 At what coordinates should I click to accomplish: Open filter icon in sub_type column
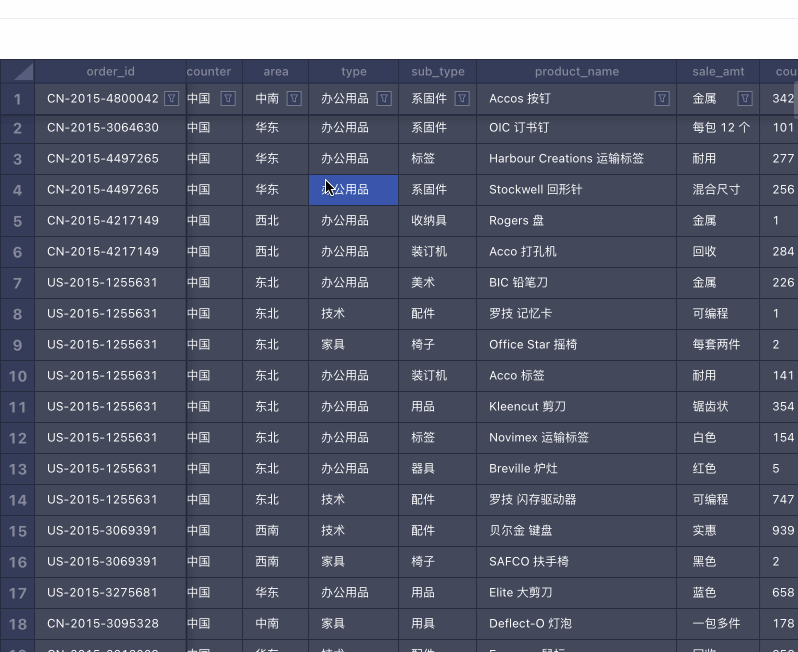coord(462,99)
